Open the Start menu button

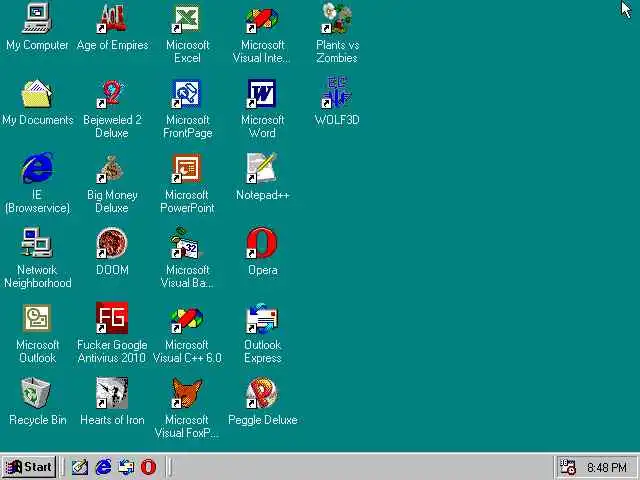coord(29,467)
